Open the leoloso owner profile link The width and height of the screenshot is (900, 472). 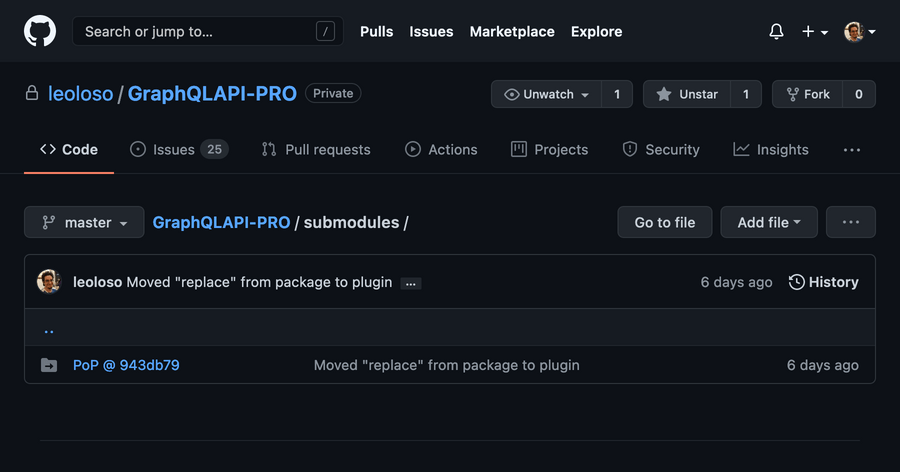coord(80,94)
